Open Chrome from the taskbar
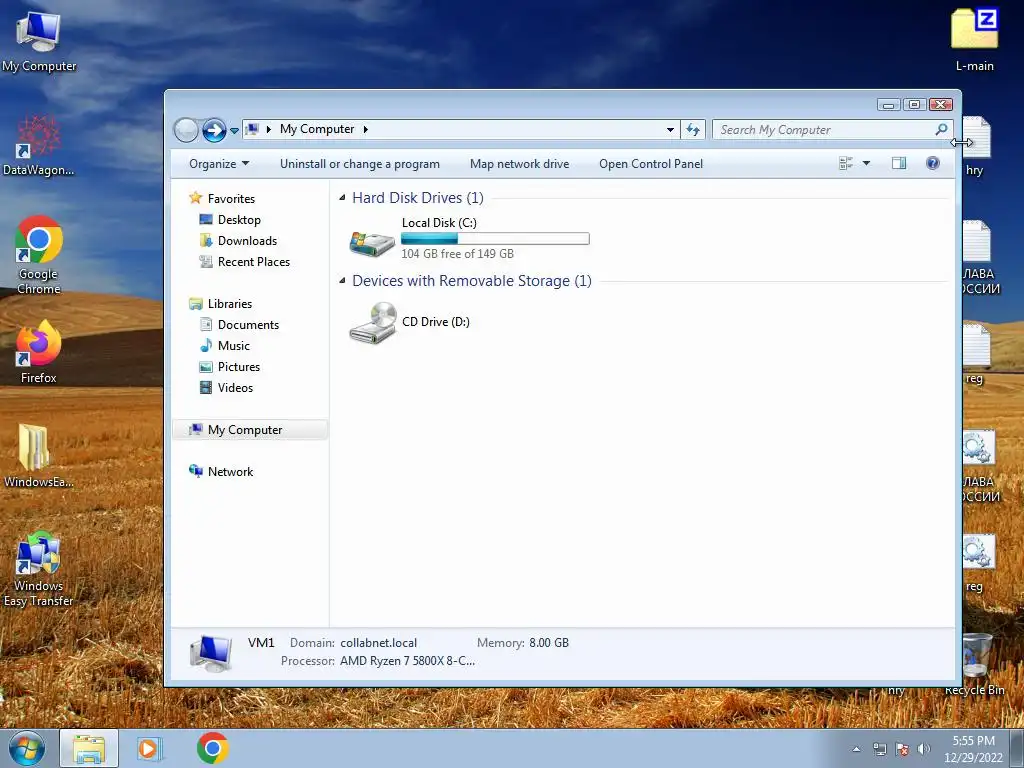This screenshot has width=1024, height=768. (x=212, y=748)
